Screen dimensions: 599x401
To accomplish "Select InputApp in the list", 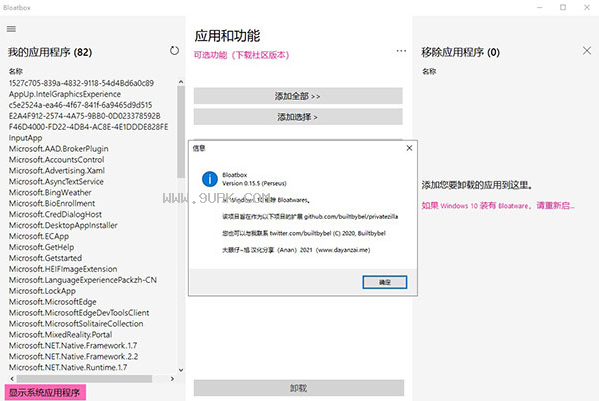I will (25, 138).
